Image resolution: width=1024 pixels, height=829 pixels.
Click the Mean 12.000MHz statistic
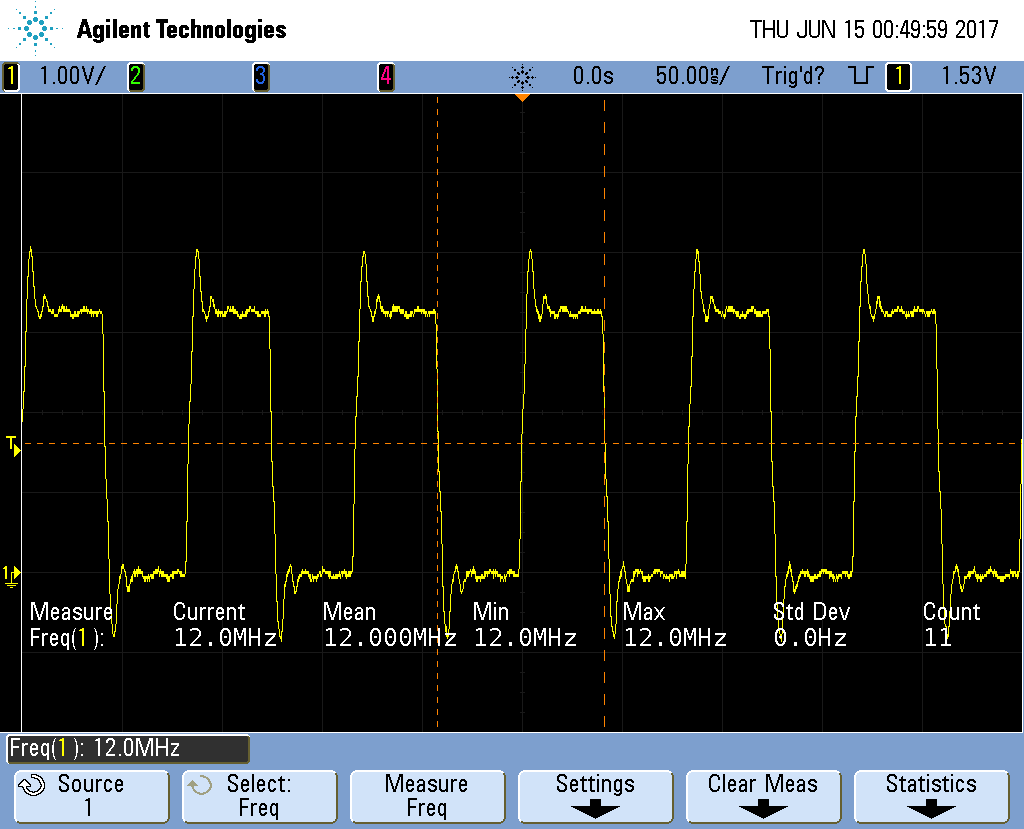389,625
